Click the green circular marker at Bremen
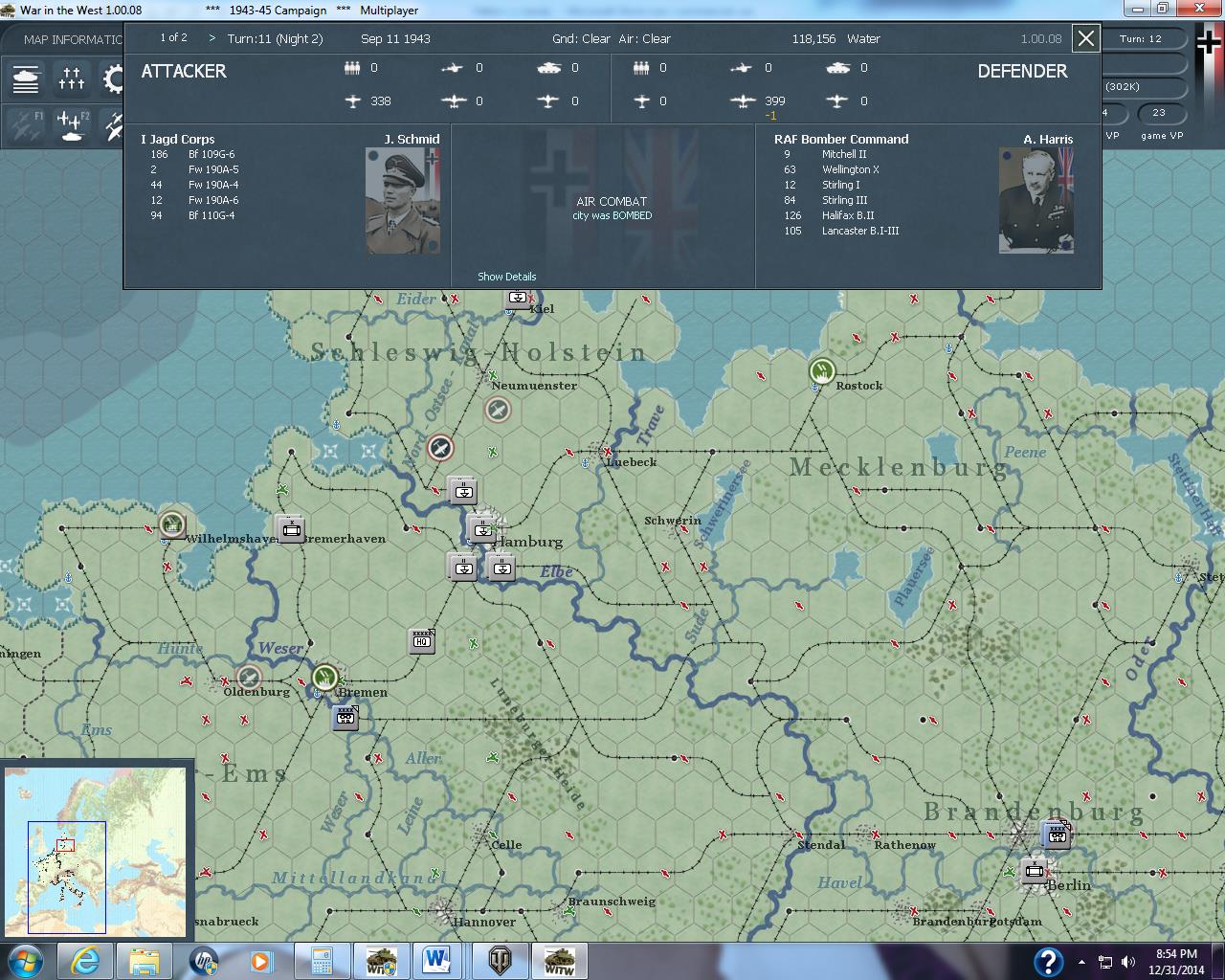 tap(325, 677)
